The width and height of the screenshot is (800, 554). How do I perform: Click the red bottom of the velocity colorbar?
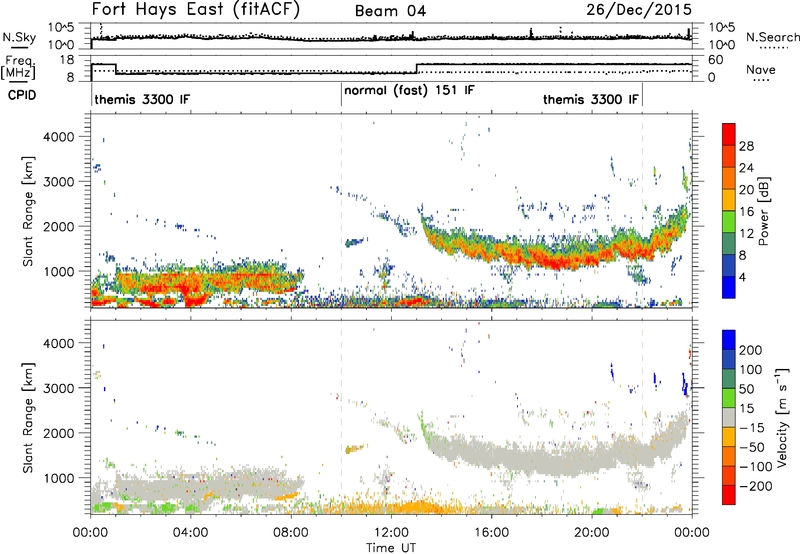pyautogui.click(x=729, y=495)
